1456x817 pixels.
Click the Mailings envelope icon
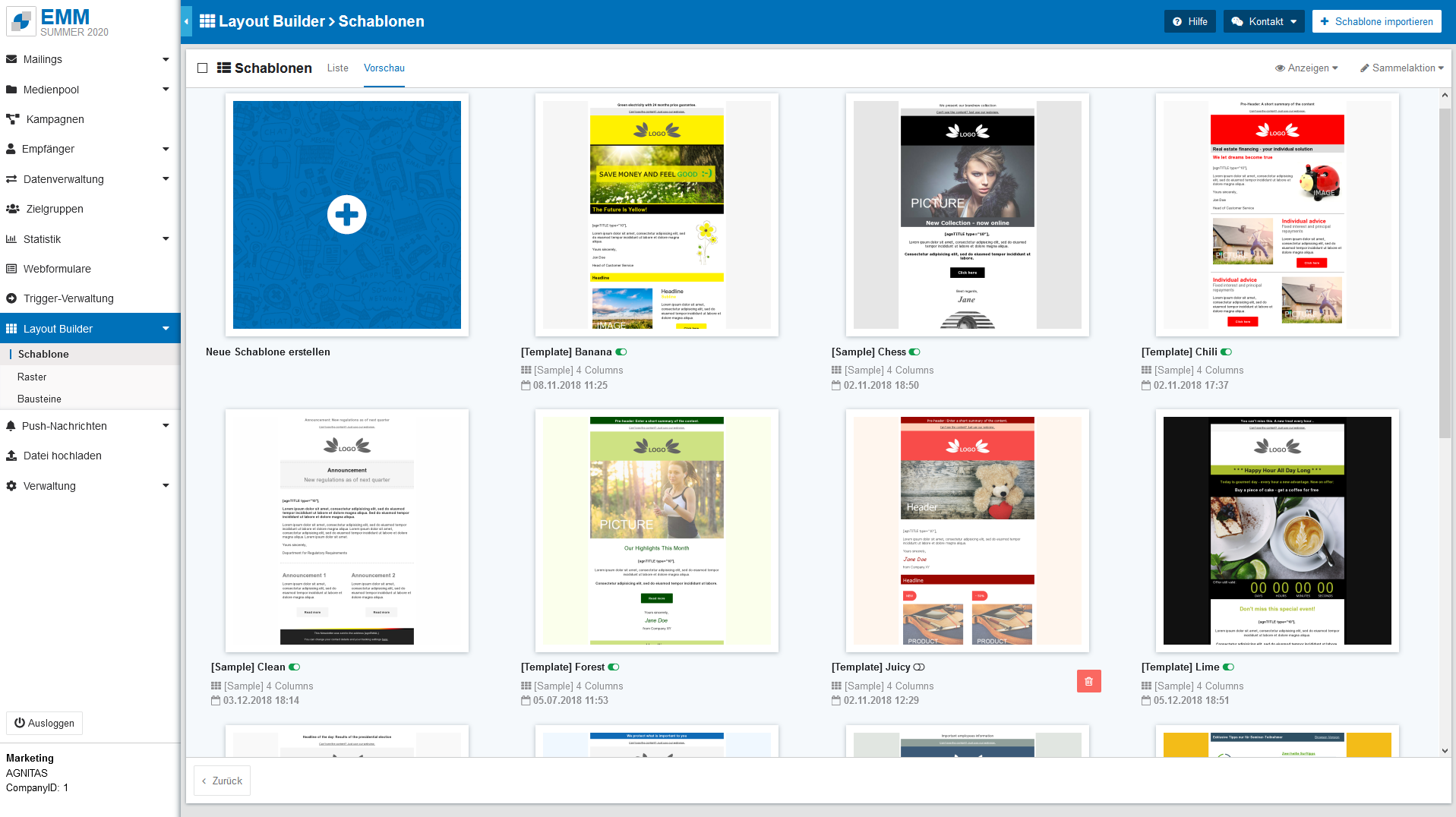11,59
